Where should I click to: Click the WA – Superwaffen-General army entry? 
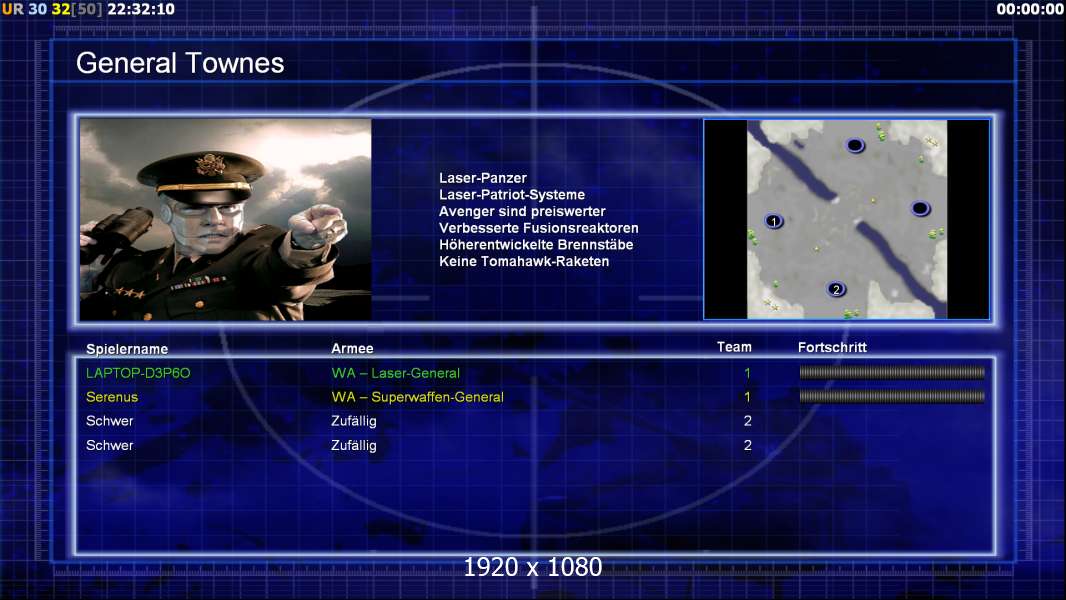(417, 397)
